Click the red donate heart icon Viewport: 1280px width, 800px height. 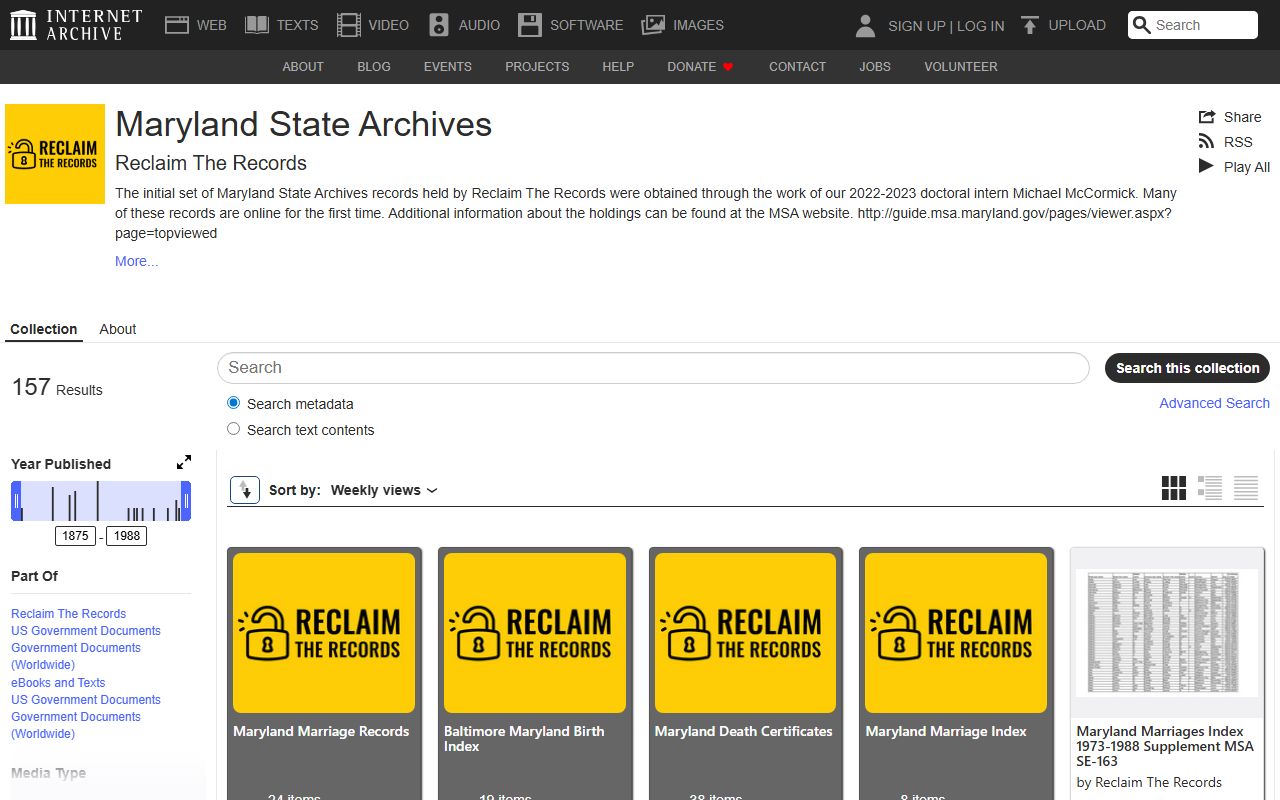click(x=728, y=67)
